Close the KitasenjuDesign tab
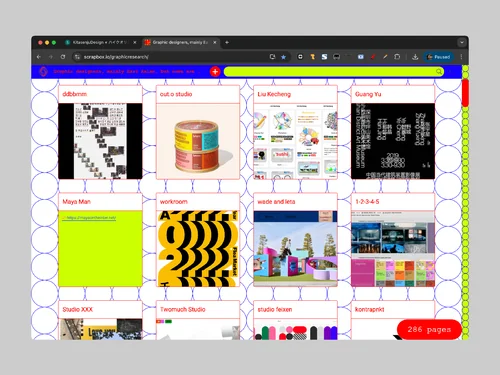 coord(135,42)
